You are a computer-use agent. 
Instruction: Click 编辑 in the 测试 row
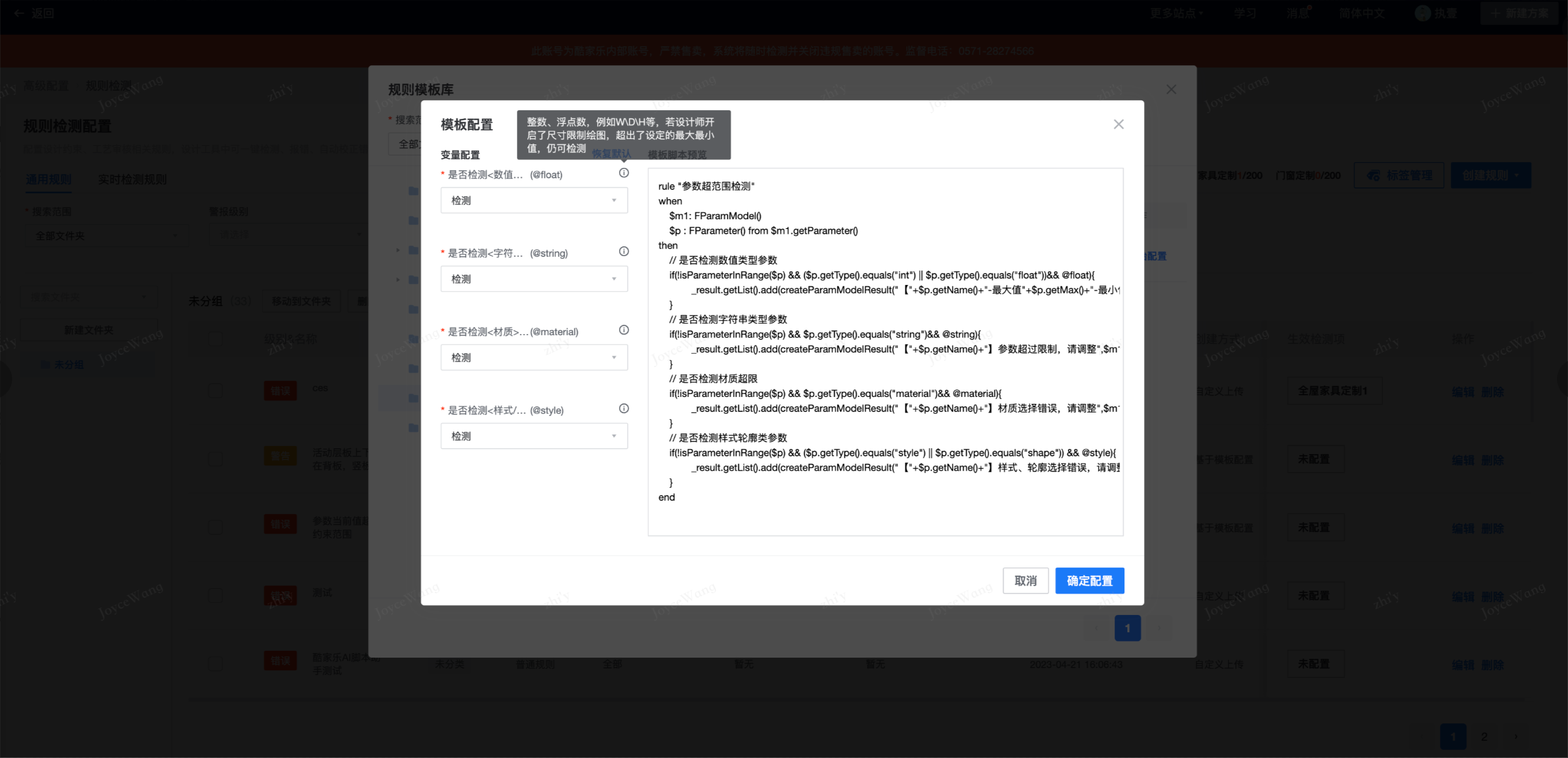click(x=1462, y=596)
